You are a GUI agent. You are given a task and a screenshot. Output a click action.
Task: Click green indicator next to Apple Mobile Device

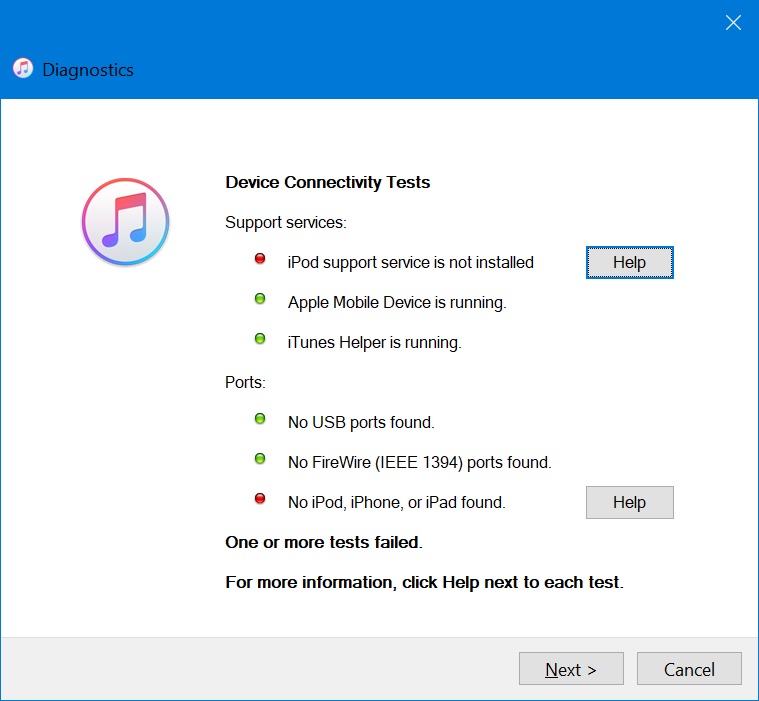[x=260, y=299]
